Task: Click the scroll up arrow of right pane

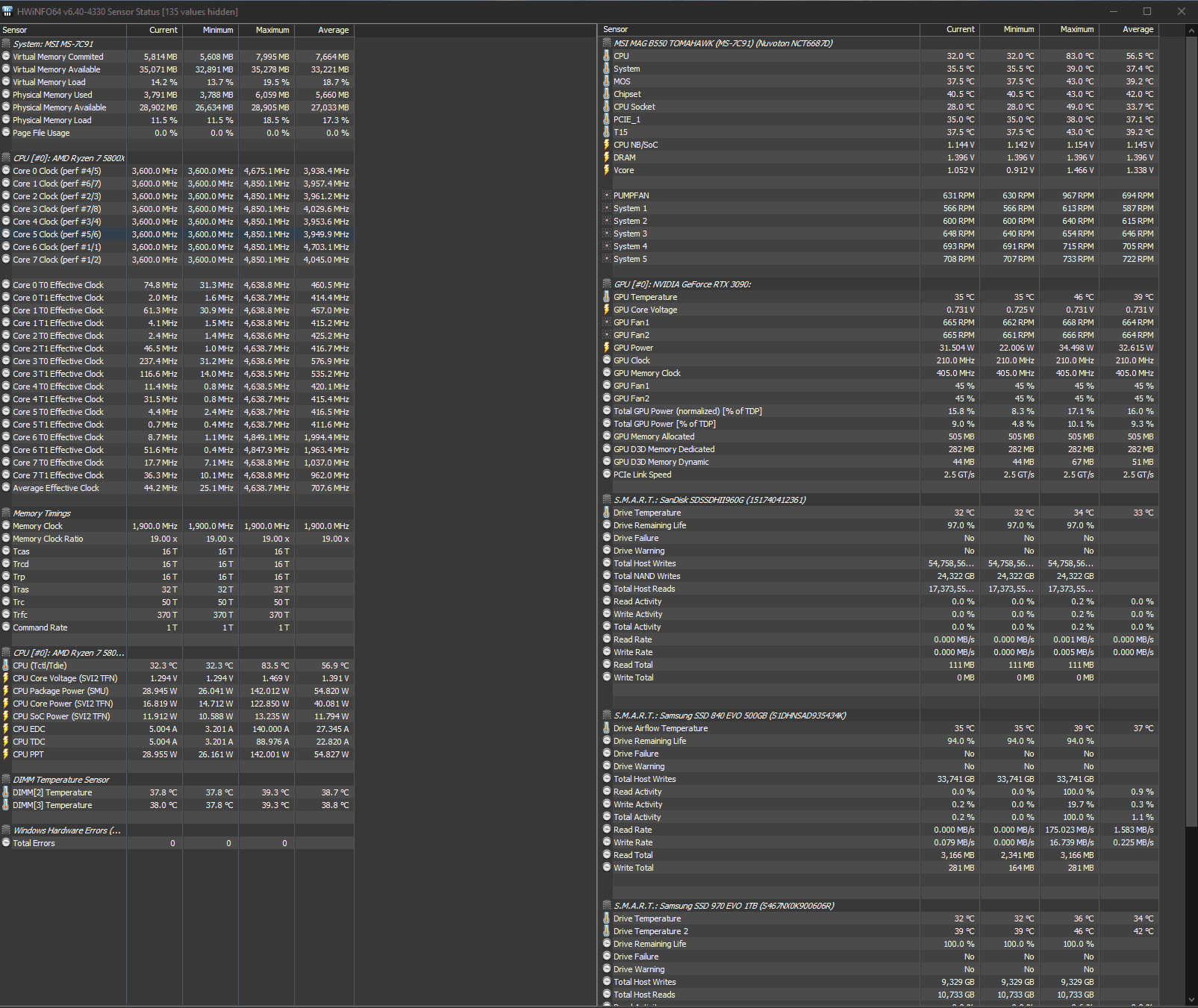Action: click(1191, 31)
